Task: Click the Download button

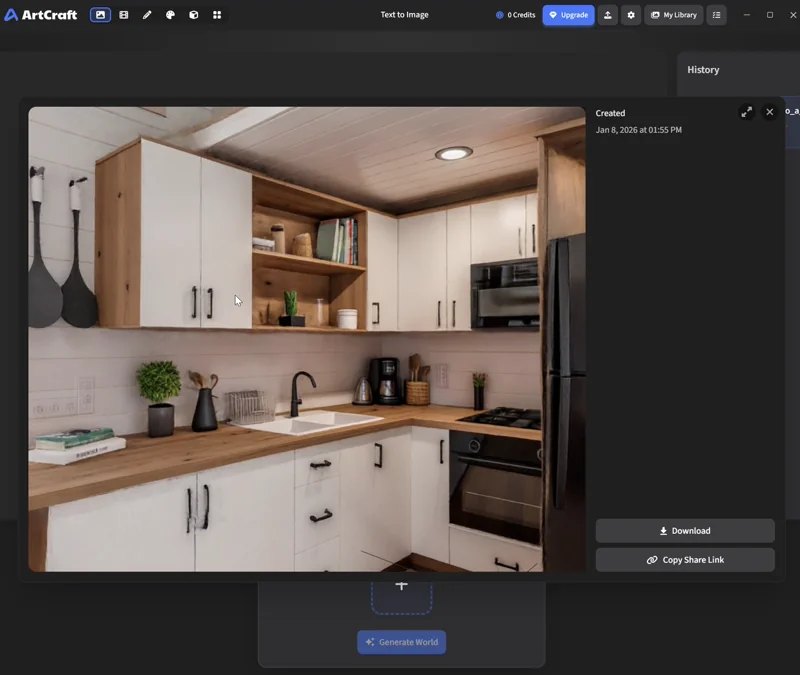Action: [685, 531]
